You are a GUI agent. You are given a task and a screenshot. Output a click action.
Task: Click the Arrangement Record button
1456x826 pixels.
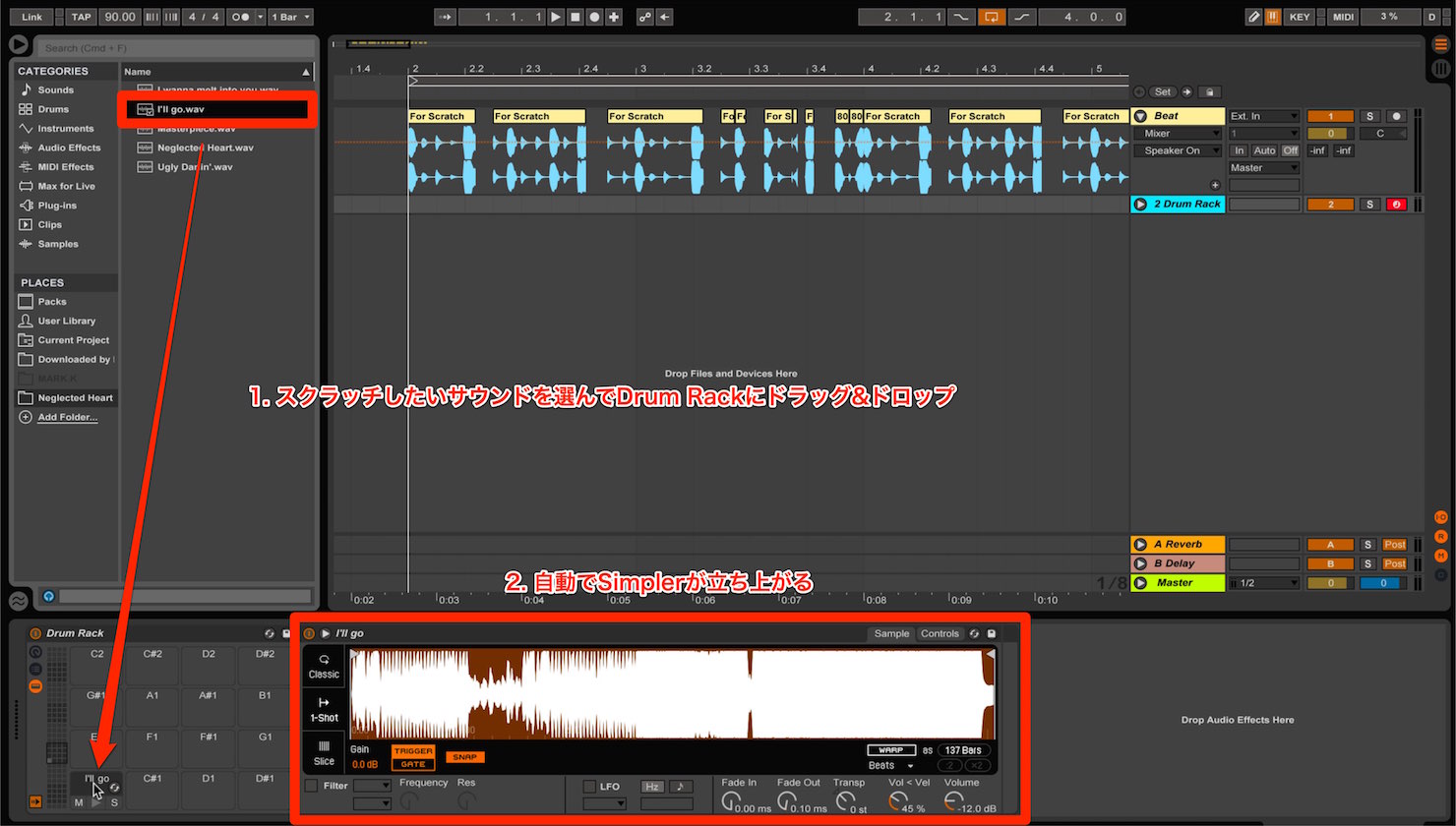point(595,17)
